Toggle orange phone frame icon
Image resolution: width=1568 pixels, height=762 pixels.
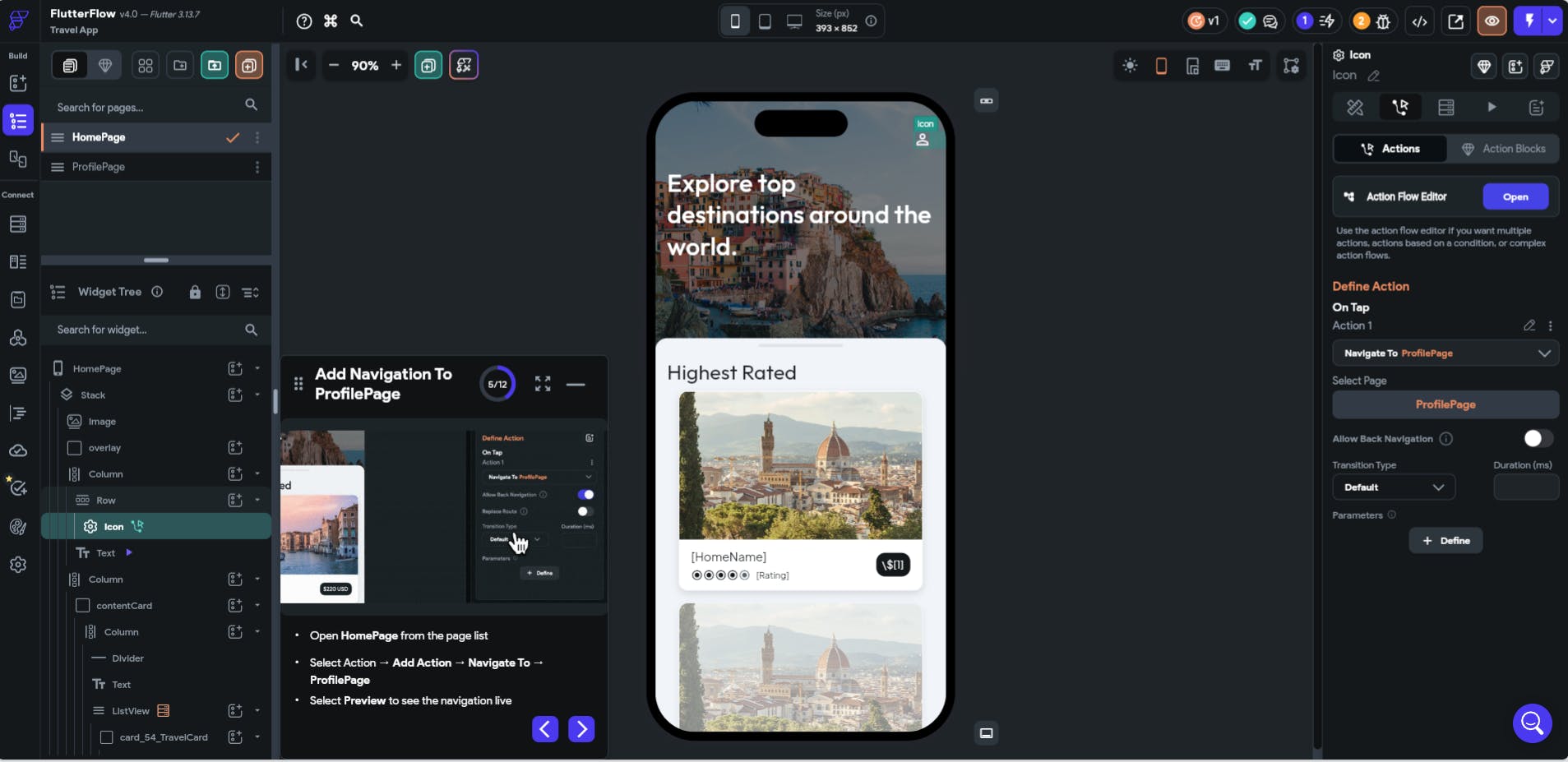coord(1161,65)
